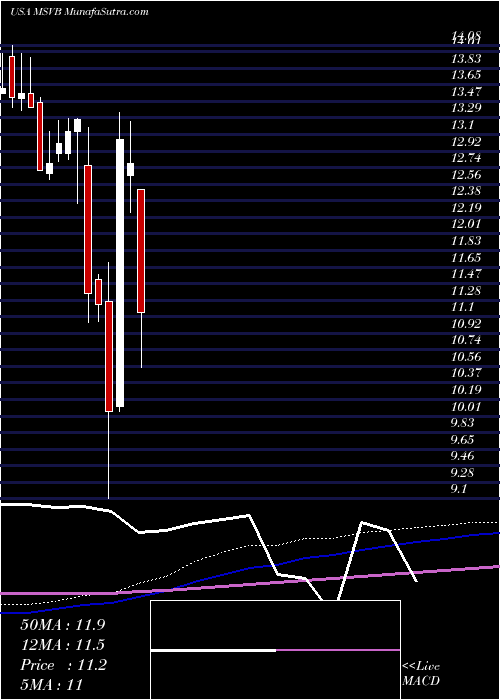Select the 10.74 price axis label
Screen dimensions: 500x700
coord(466,340)
